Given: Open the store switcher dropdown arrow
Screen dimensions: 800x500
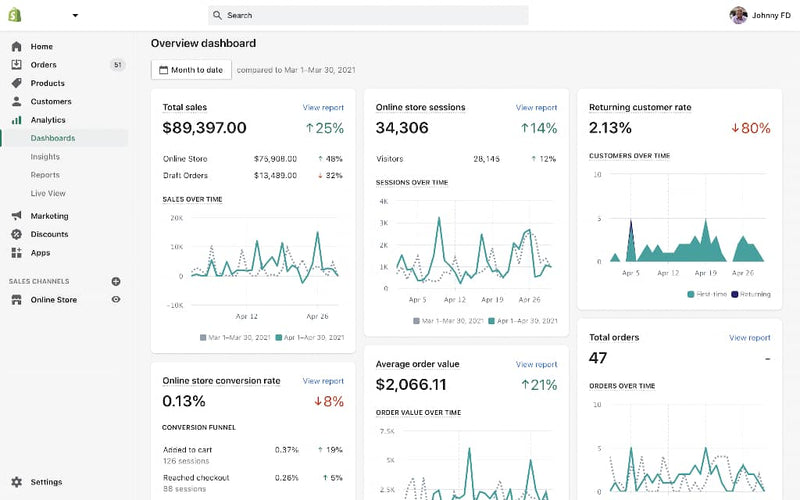Looking at the screenshot, I should [x=75, y=16].
